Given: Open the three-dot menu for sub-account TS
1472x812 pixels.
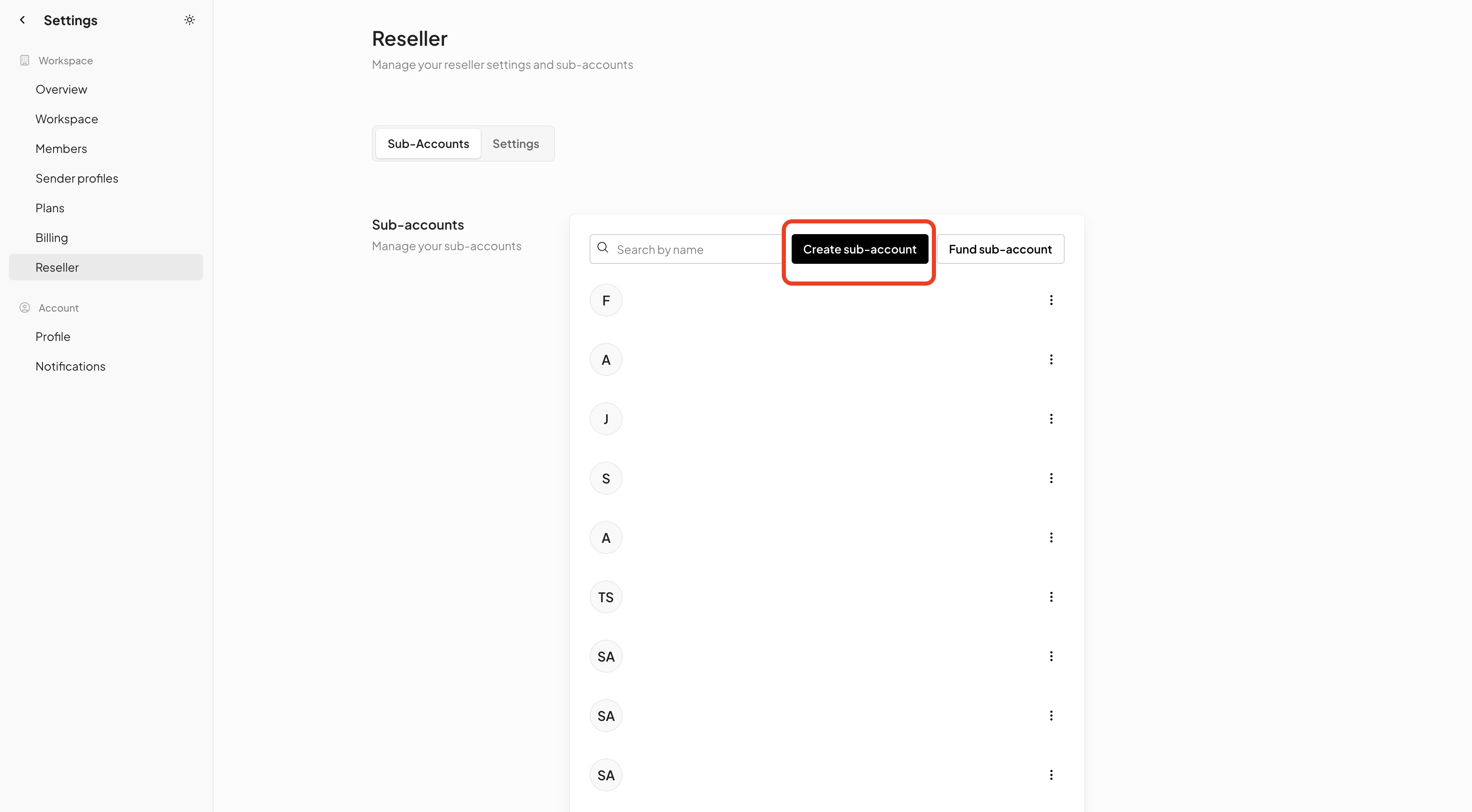Looking at the screenshot, I should tap(1051, 597).
